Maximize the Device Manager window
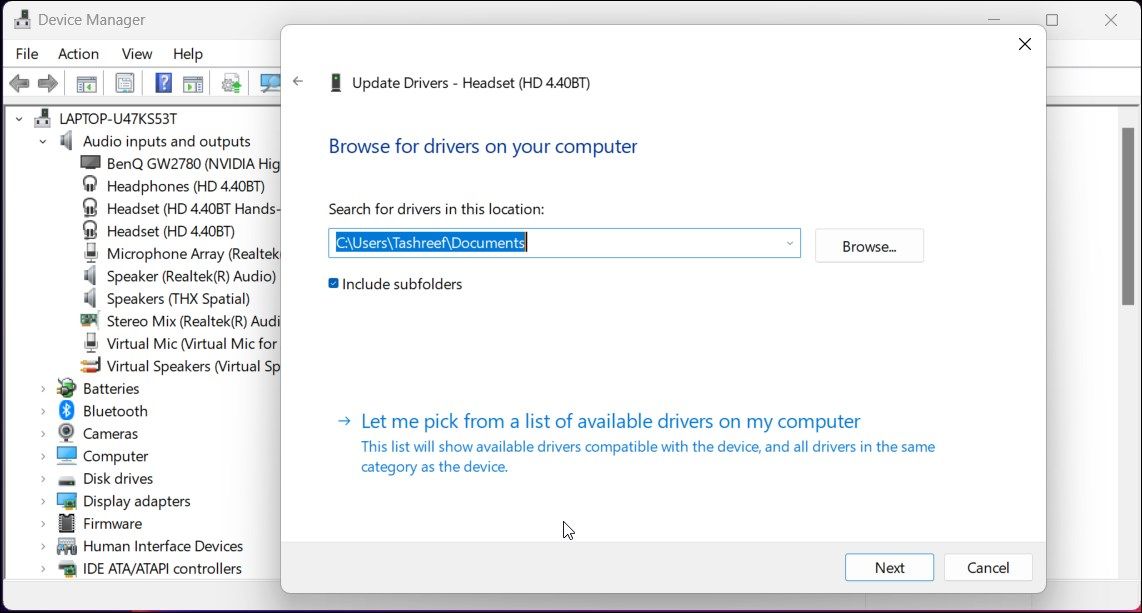The height and width of the screenshot is (613, 1142). point(1052,20)
